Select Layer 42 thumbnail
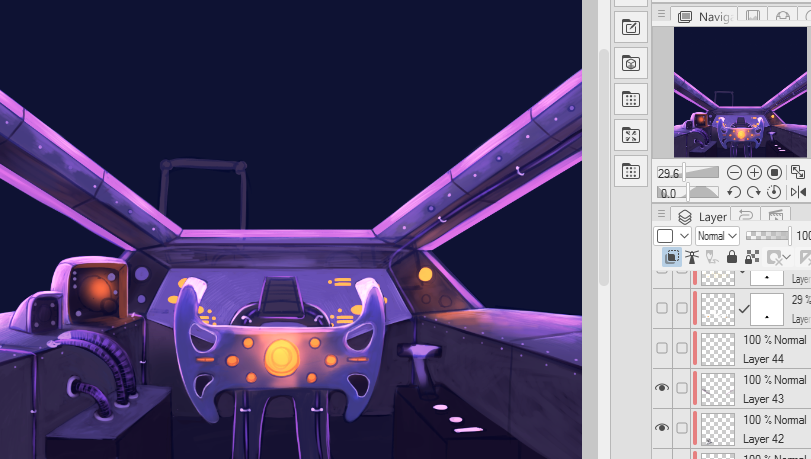The image size is (811, 459). point(717,428)
